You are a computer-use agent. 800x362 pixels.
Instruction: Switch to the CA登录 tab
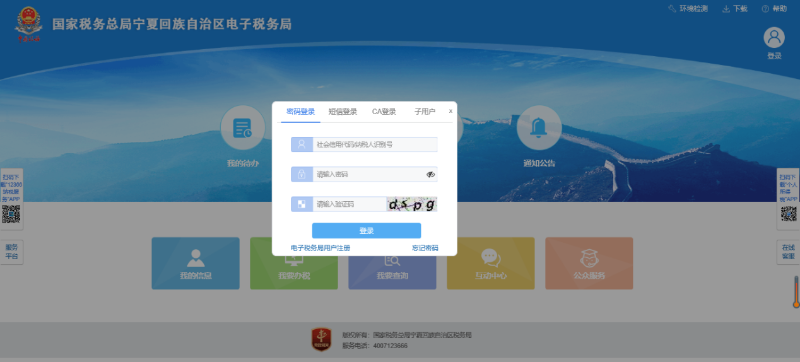click(x=384, y=112)
